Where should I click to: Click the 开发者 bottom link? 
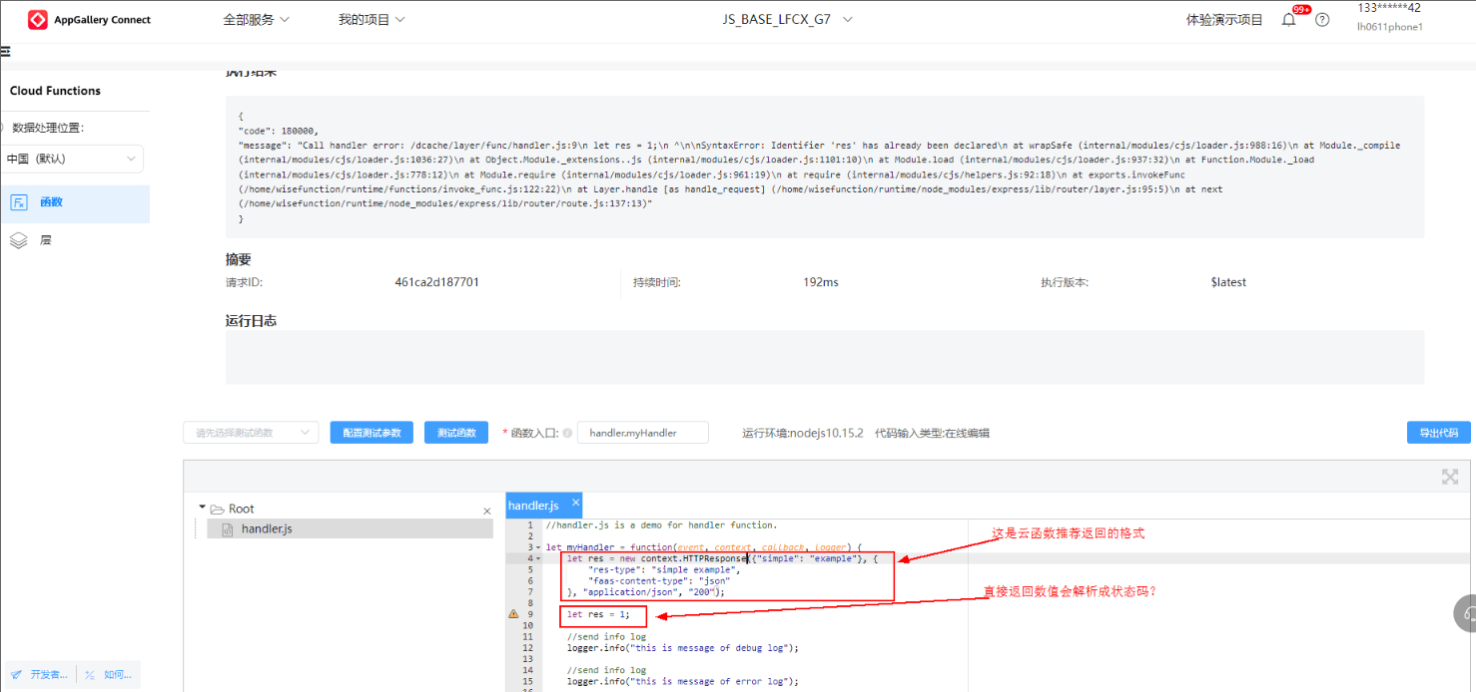pyautogui.click(x=39, y=675)
